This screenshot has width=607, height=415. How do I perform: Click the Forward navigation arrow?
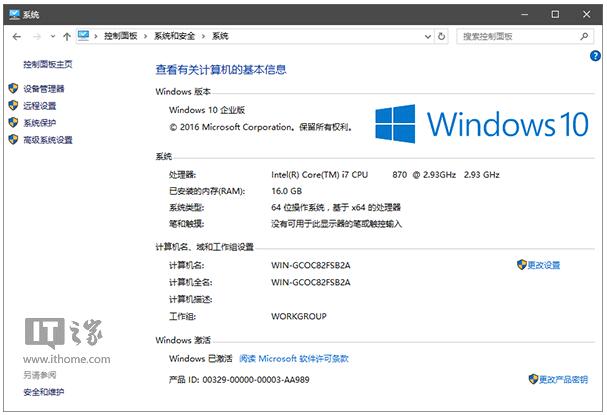coord(36,36)
